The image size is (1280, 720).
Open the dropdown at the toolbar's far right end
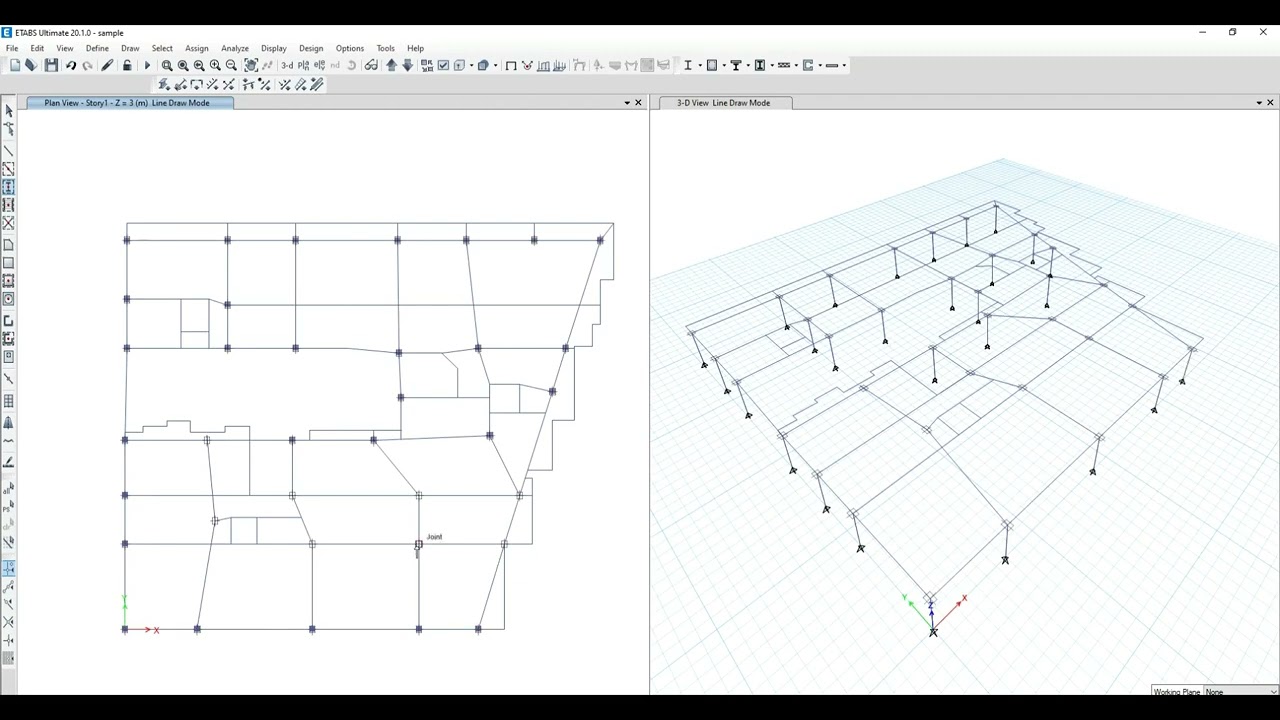click(x=844, y=65)
